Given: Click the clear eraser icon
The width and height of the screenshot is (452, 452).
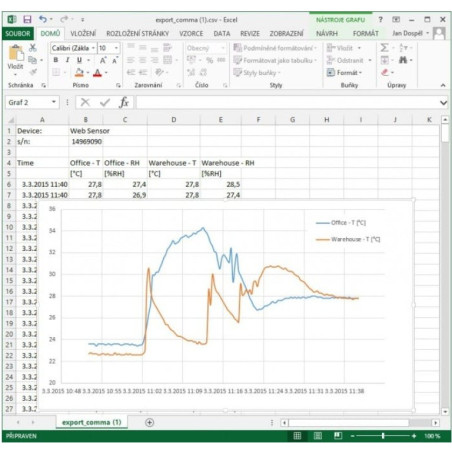Looking at the screenshot, I should 385,72.
